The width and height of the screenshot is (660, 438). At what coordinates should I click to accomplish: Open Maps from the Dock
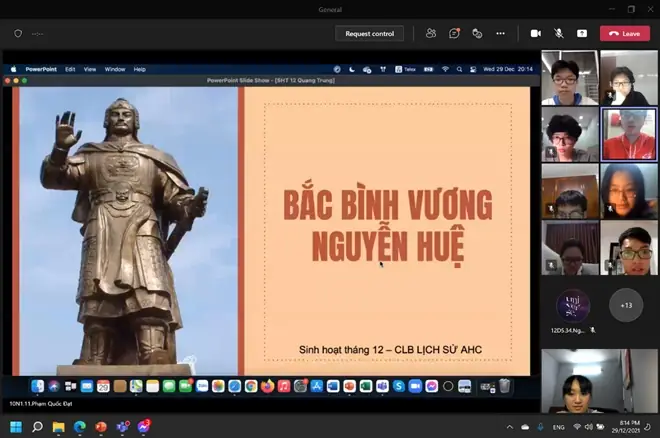tap(136, 386)
